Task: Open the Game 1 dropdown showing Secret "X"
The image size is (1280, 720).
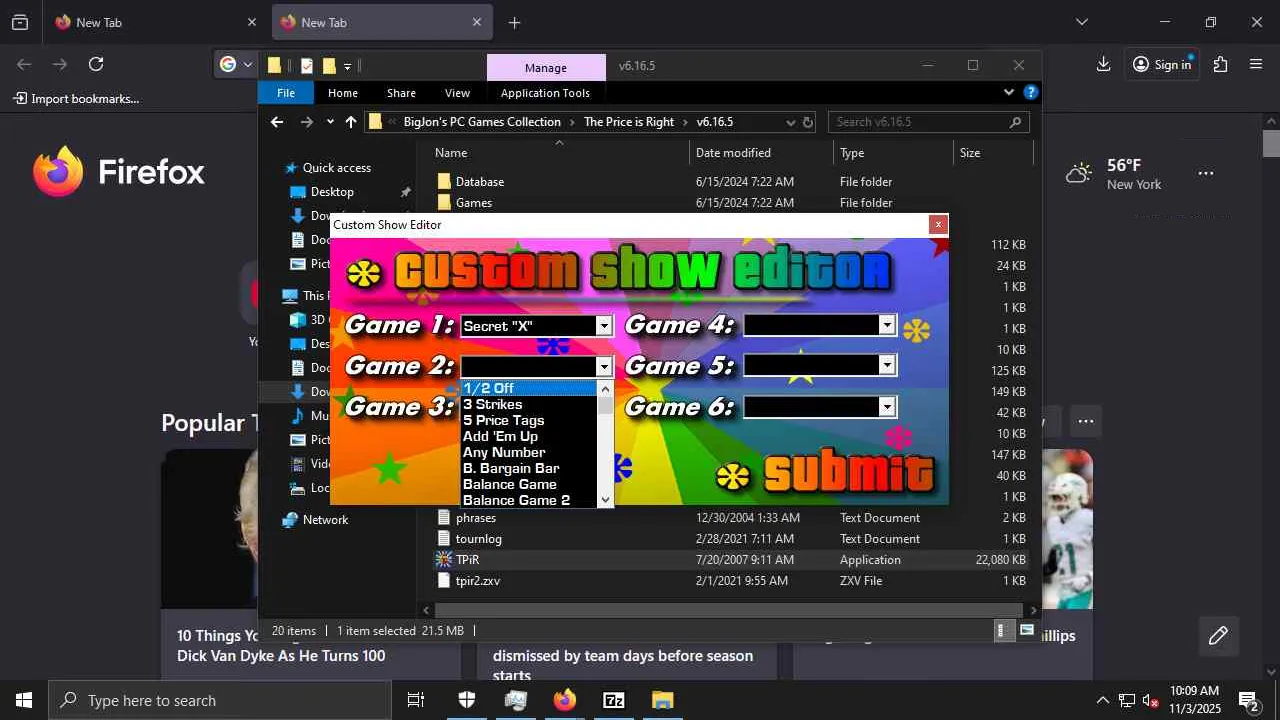Action: pyautogui.click(x=604, y=326)
